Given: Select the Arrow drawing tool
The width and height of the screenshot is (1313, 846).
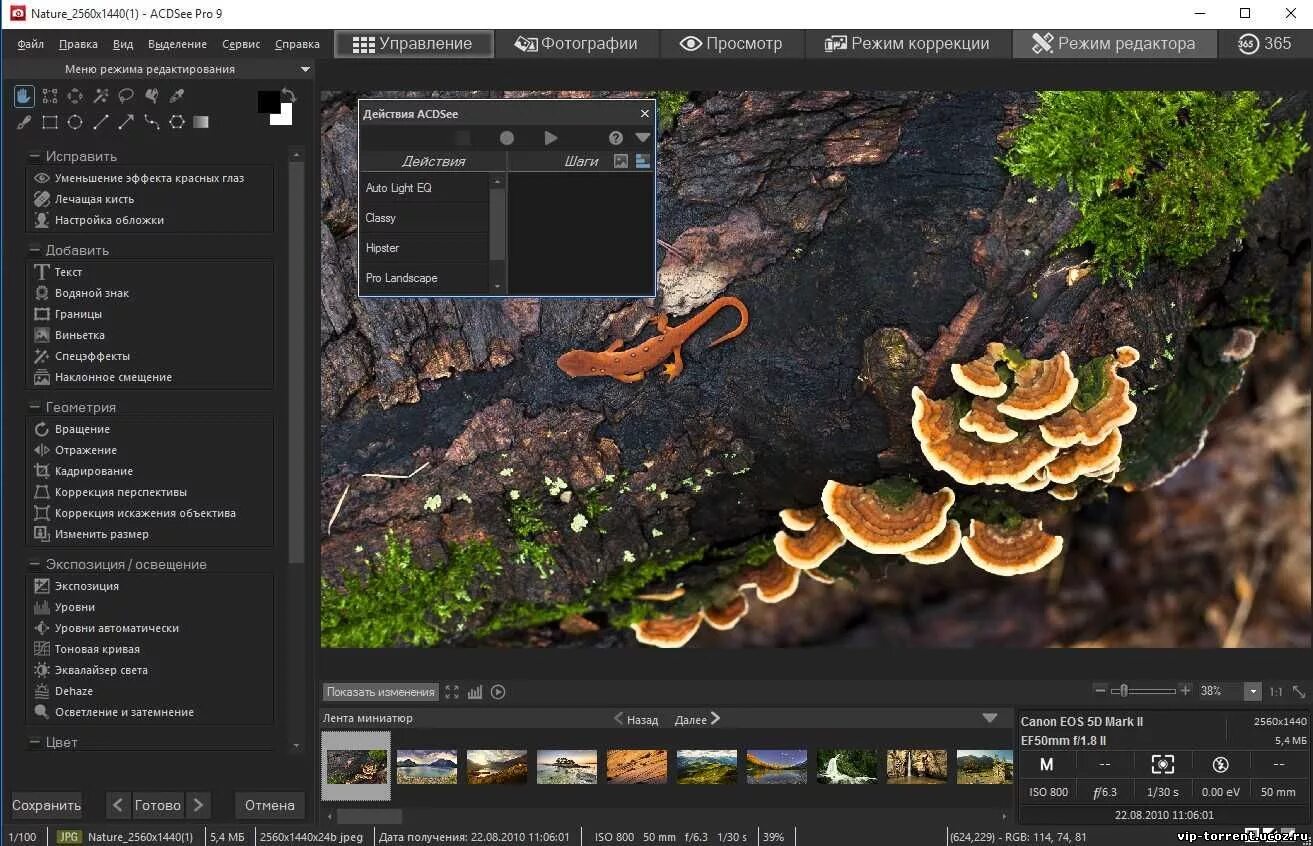Looking at the screenshot, I should click(126, 122).
